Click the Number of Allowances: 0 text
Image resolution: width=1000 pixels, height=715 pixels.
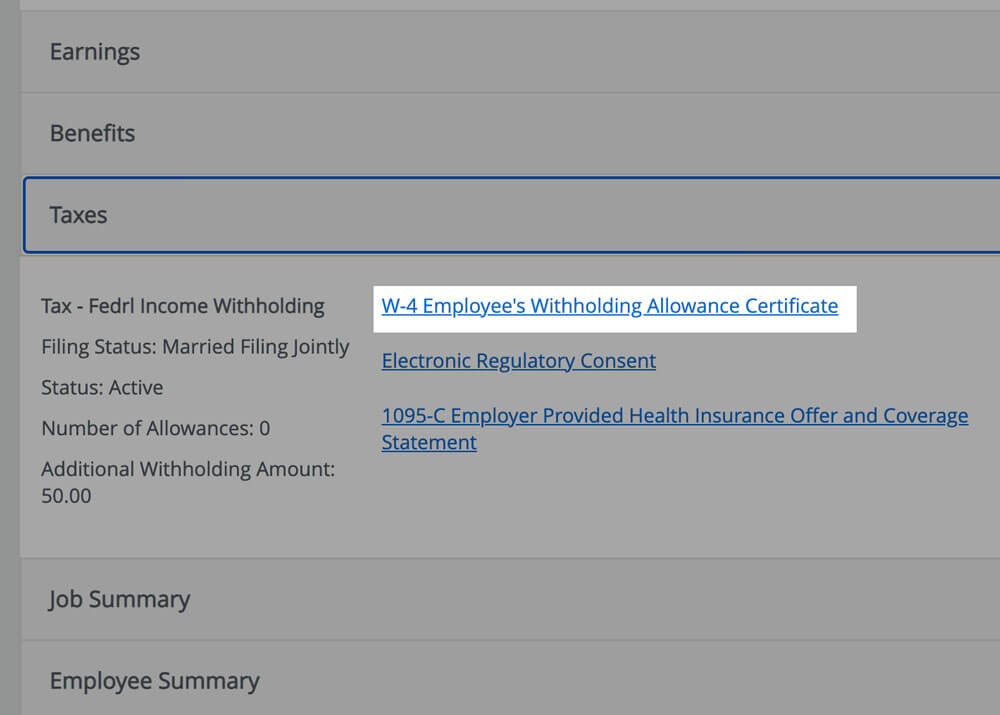(155, 429)
